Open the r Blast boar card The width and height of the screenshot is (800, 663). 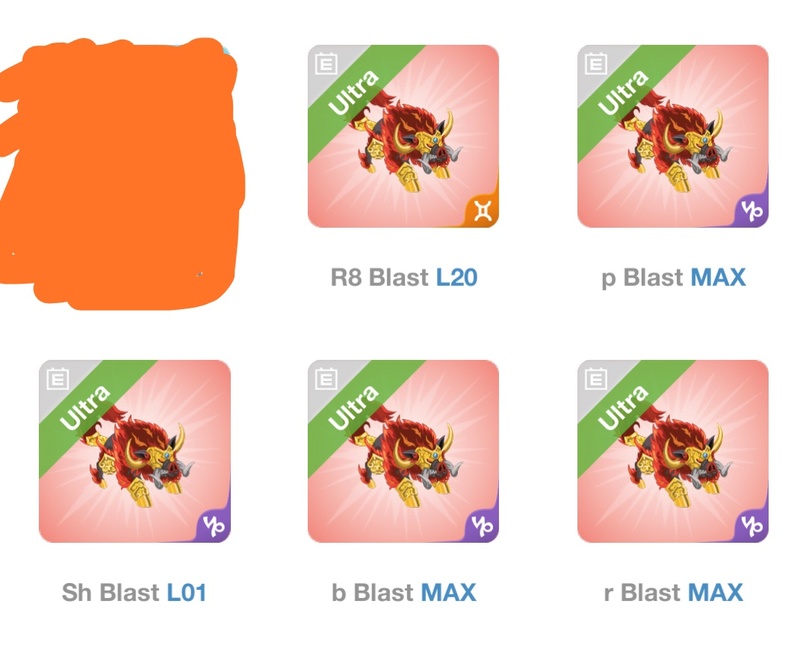672,452
